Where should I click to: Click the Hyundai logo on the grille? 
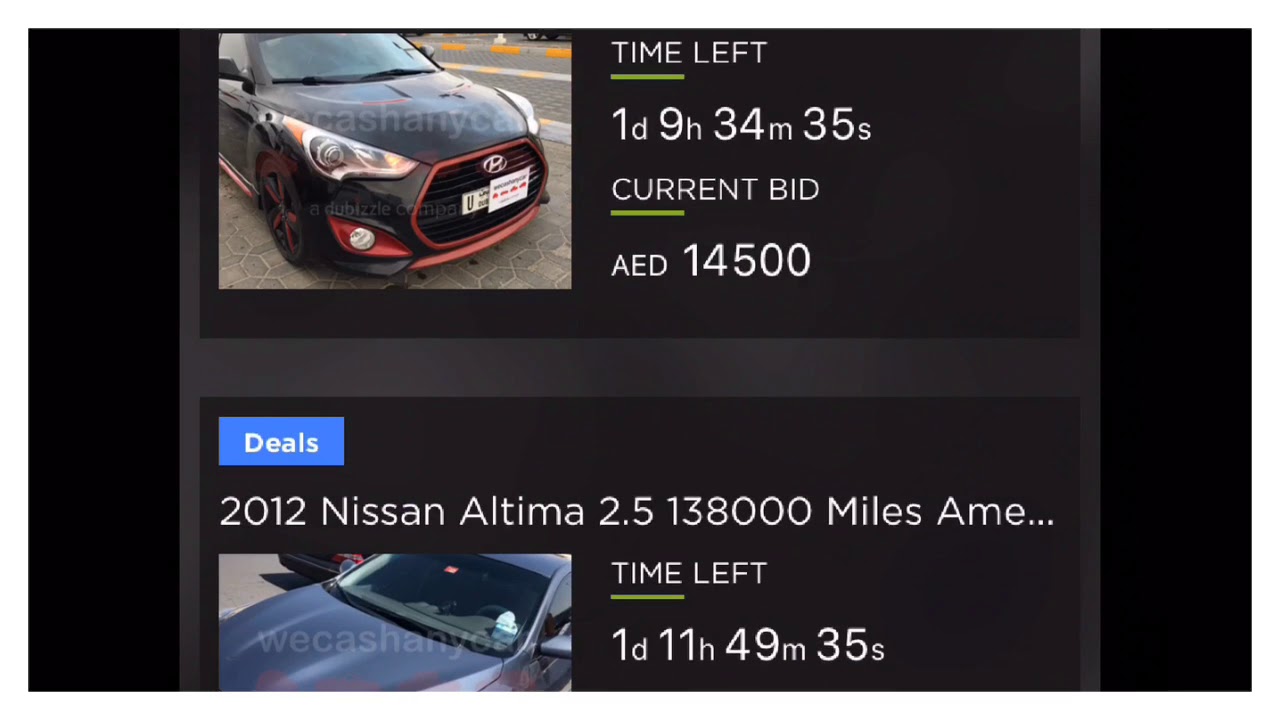[494, 164]
